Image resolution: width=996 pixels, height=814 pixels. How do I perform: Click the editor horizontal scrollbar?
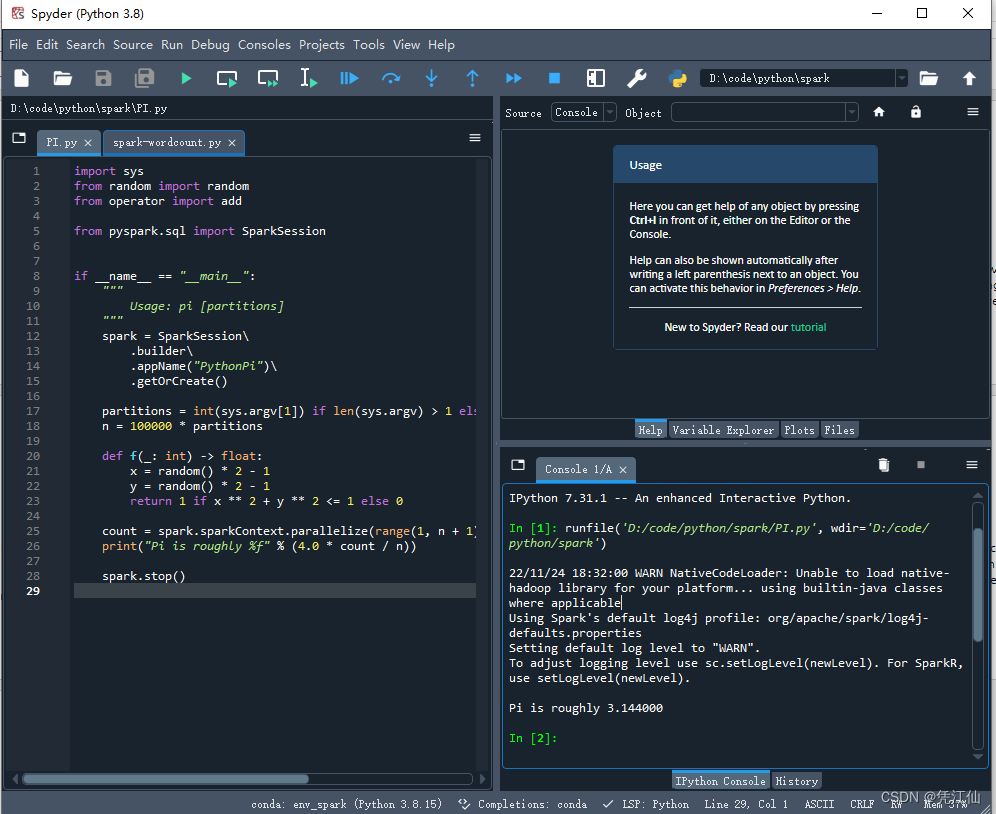click(166, 778)
